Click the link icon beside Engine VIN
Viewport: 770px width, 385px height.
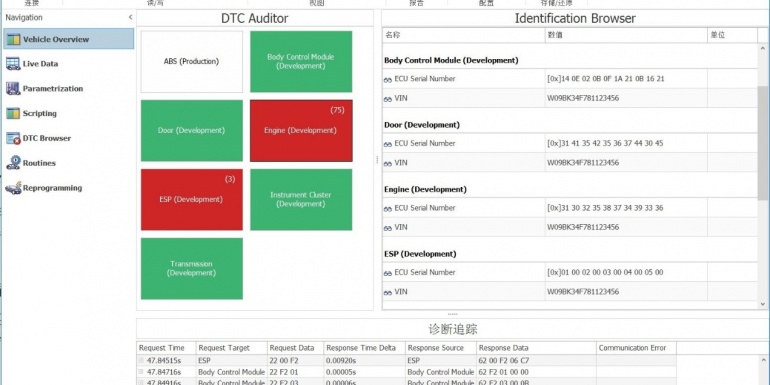(387, 228)
